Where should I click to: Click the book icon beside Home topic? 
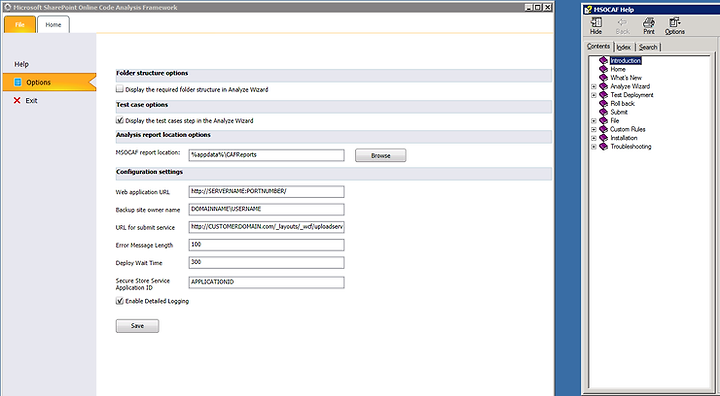(603, 69)
